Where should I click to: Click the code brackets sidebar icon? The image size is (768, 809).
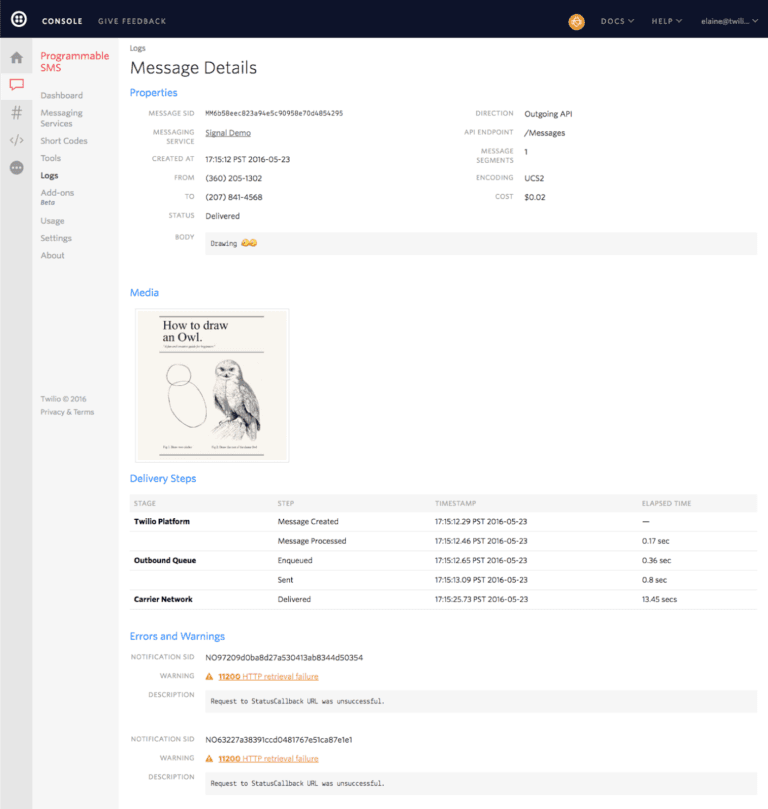16,140
